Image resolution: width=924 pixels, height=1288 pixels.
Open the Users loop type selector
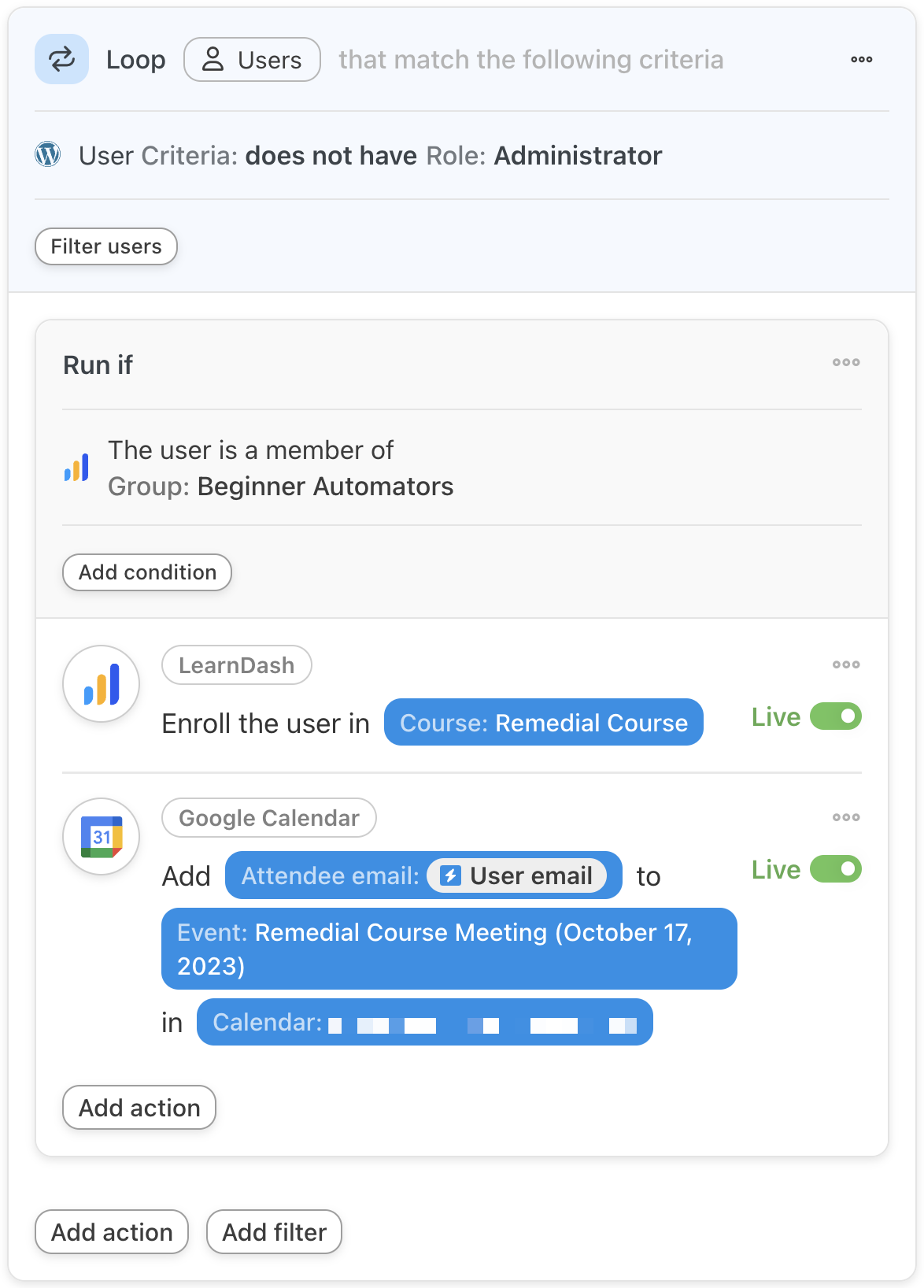(x=252, y=59)
